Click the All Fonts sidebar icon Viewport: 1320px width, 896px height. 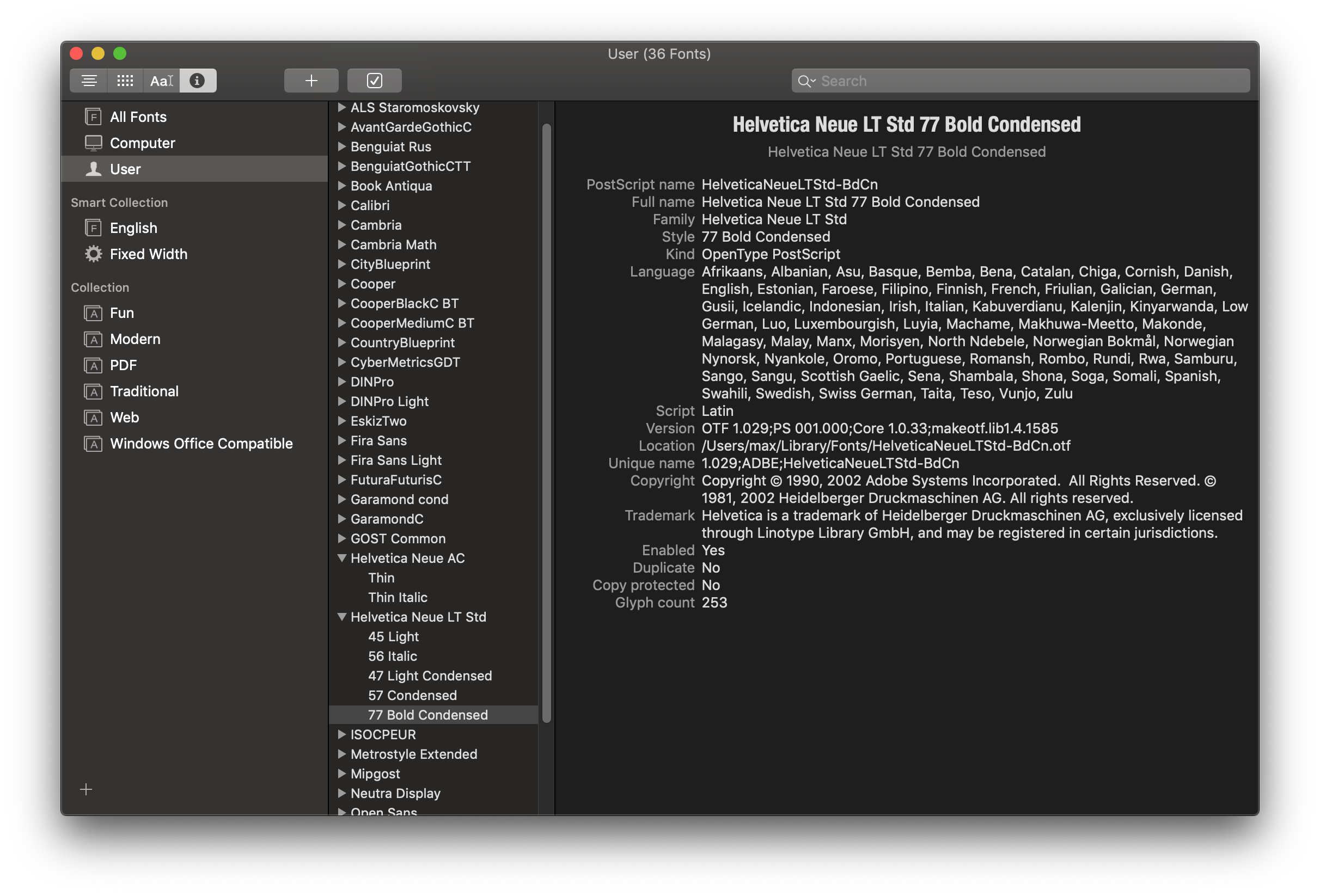[x=93, y=116]
